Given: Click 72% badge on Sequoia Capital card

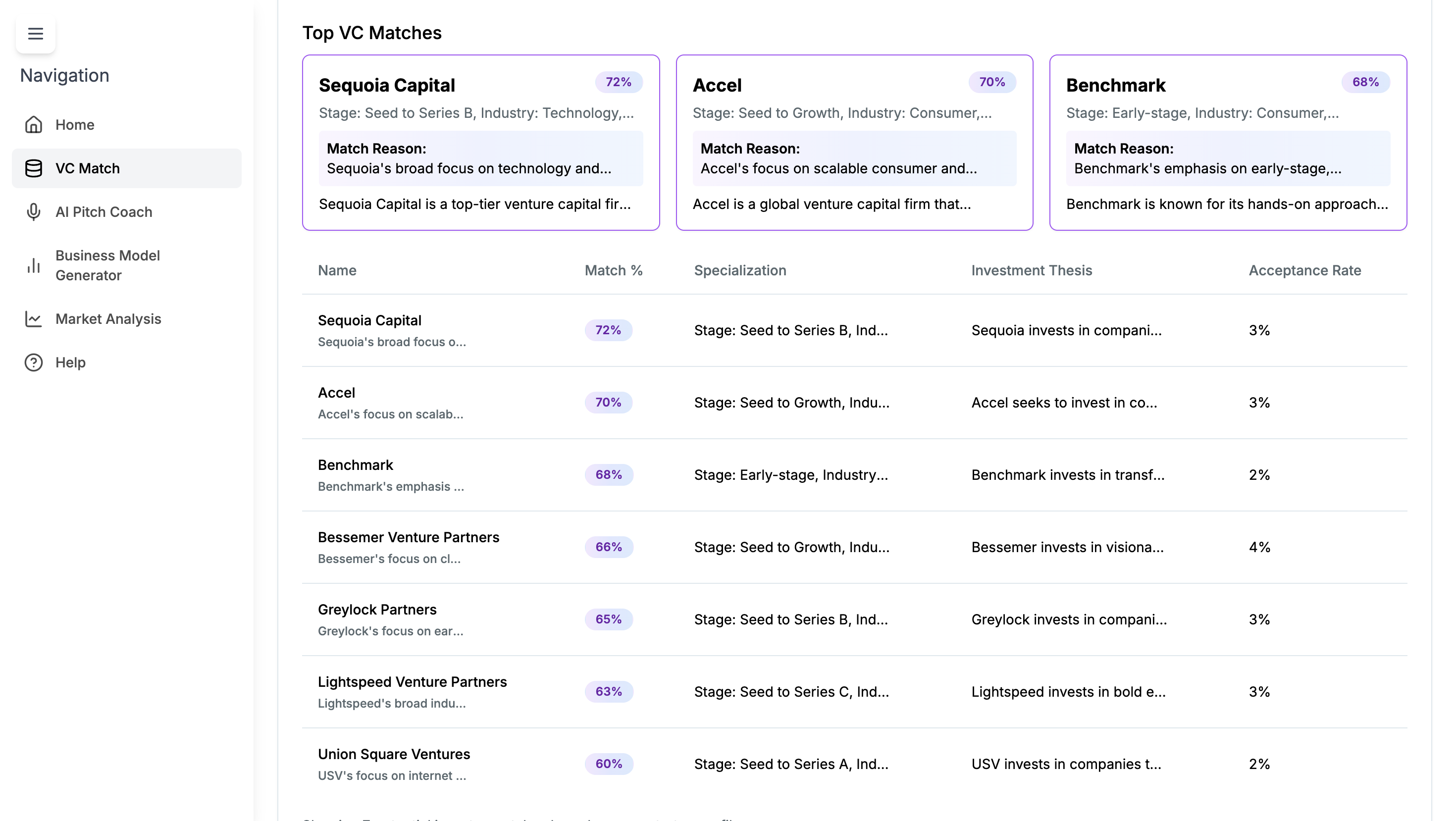Looking at the screenshot, I should tap(619, 82).
